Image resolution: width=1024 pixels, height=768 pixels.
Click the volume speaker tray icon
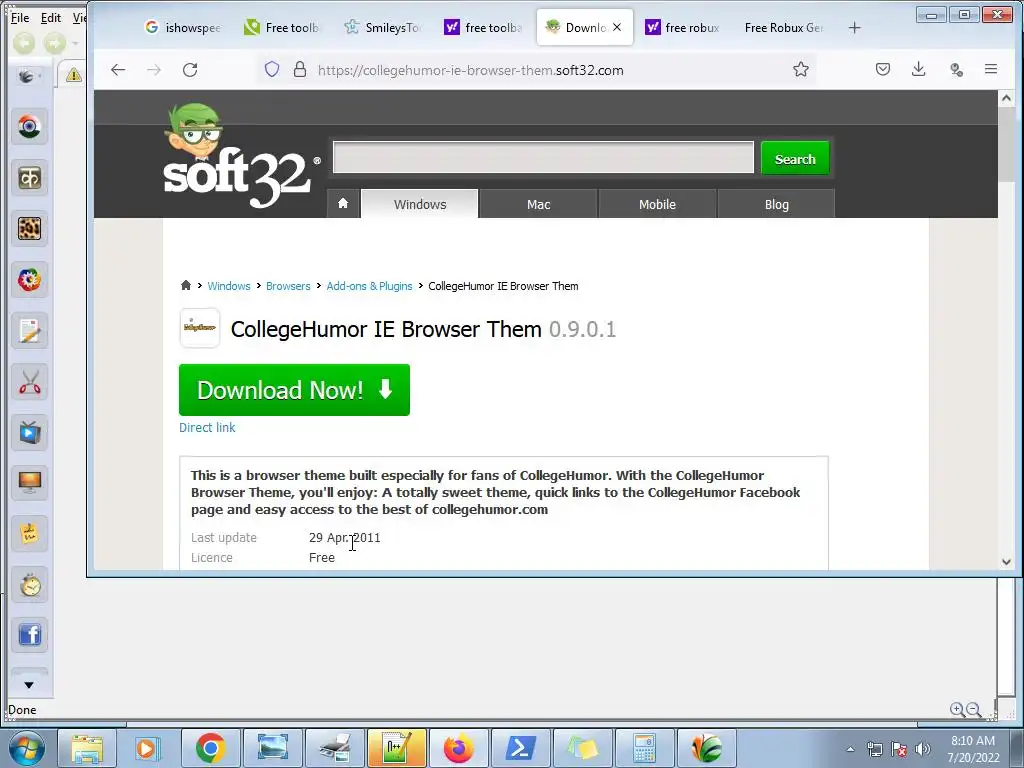pos(923,749)
